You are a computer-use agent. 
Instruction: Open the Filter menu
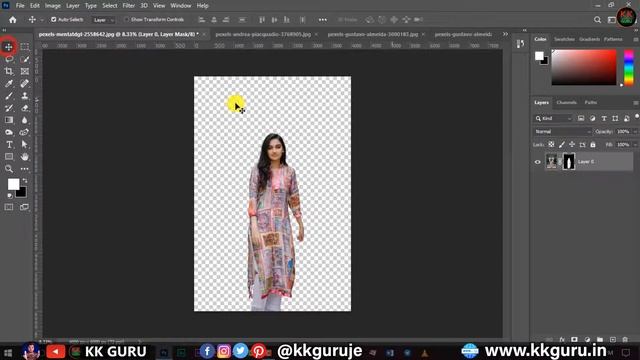click(129, 6)
